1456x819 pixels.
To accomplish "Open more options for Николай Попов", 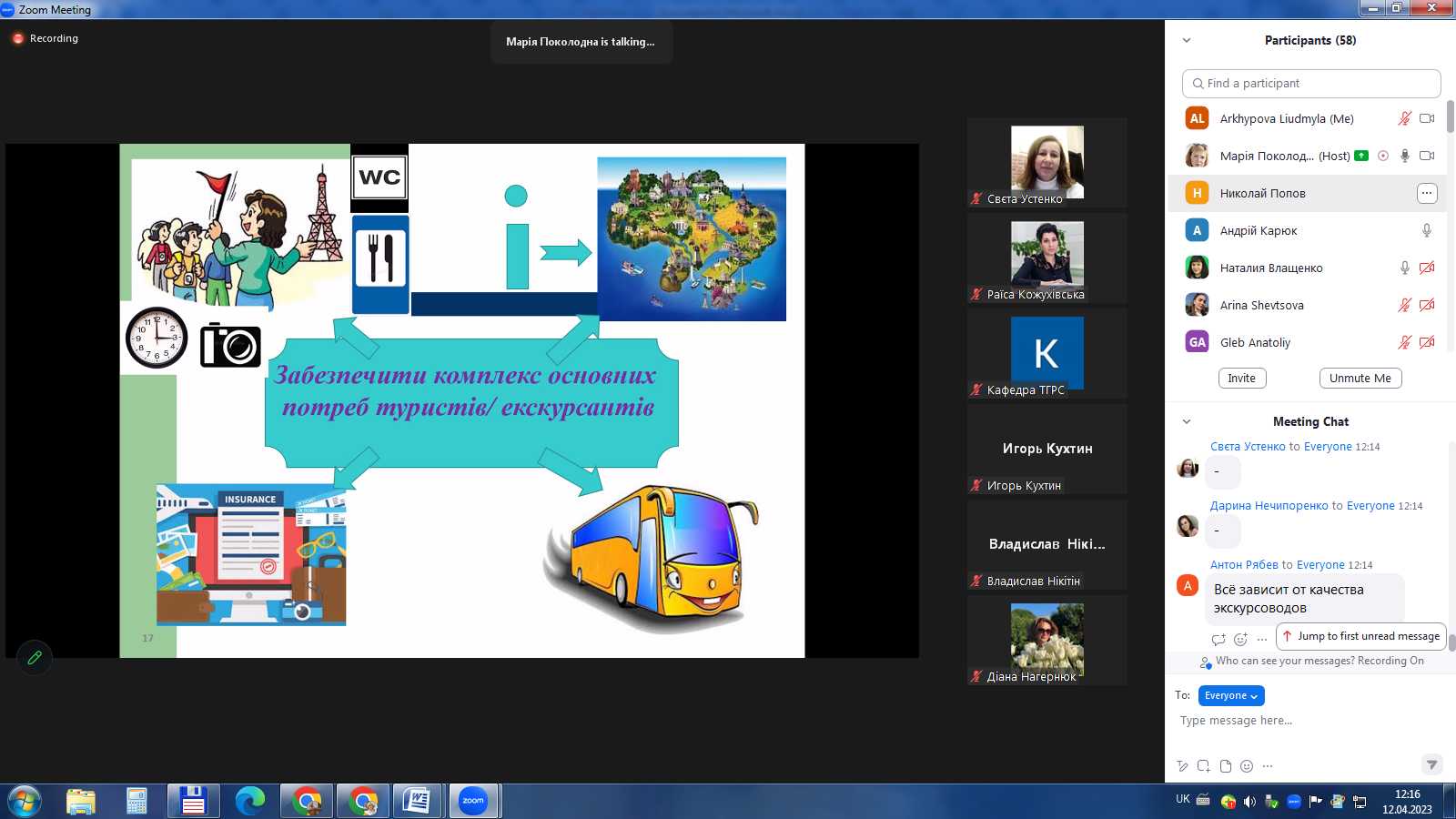I will tap(1426, 193).
